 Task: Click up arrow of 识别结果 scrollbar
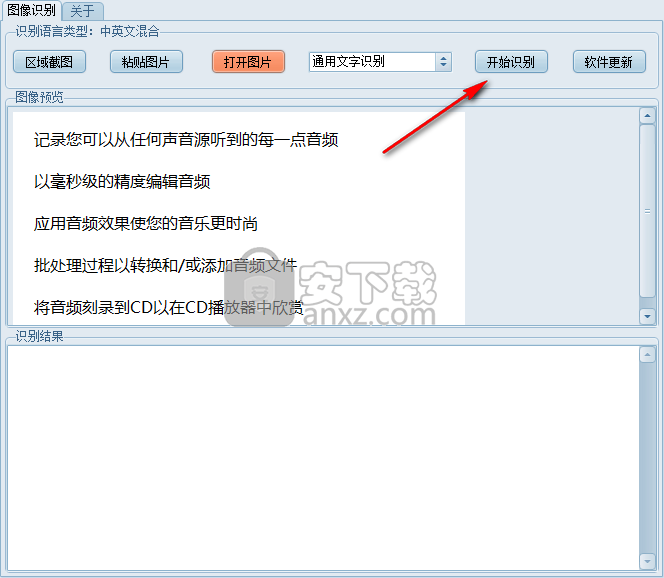(647, 354)
